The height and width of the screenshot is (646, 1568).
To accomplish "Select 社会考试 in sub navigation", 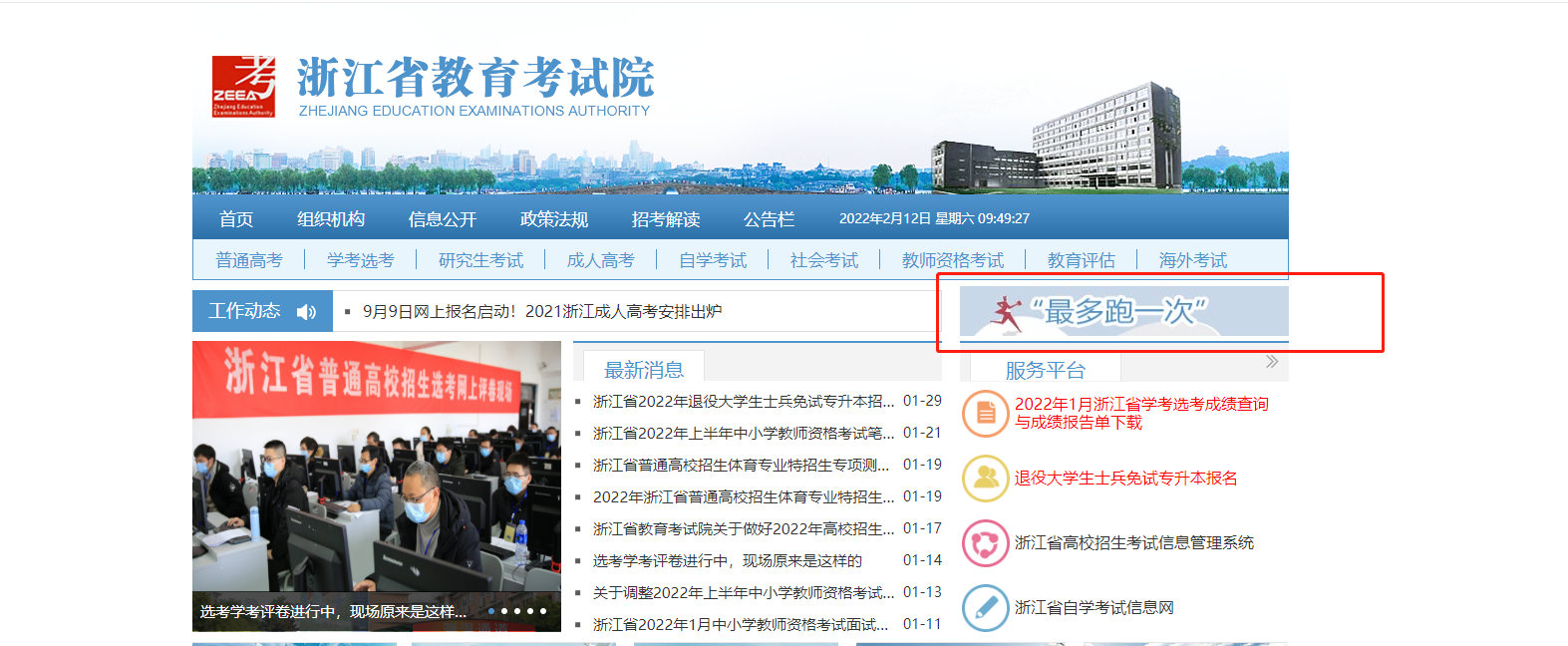I will [x=824, y=260].
